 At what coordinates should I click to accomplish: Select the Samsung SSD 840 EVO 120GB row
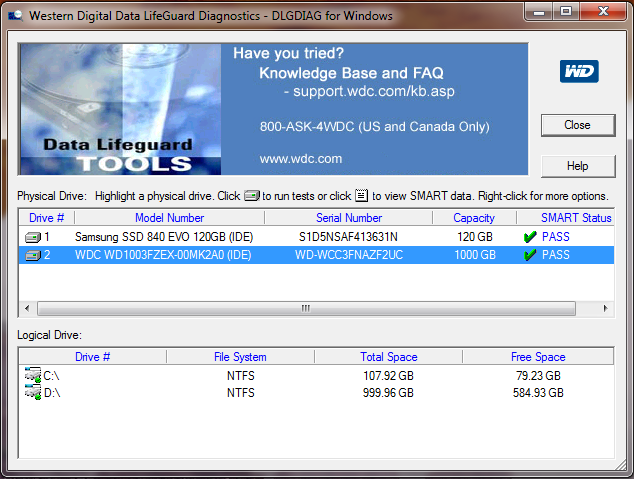point(316,237)
